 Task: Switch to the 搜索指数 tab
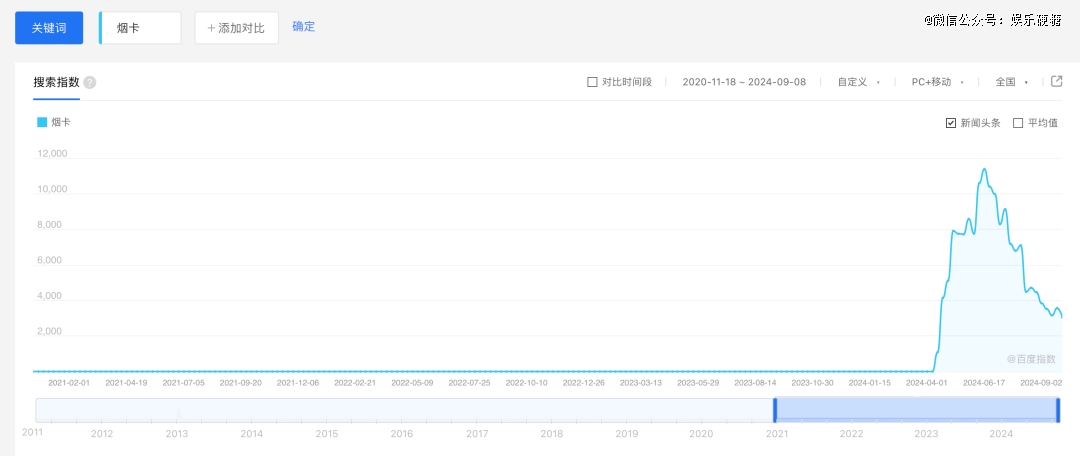pyautogui.click(x=56, y=82)
